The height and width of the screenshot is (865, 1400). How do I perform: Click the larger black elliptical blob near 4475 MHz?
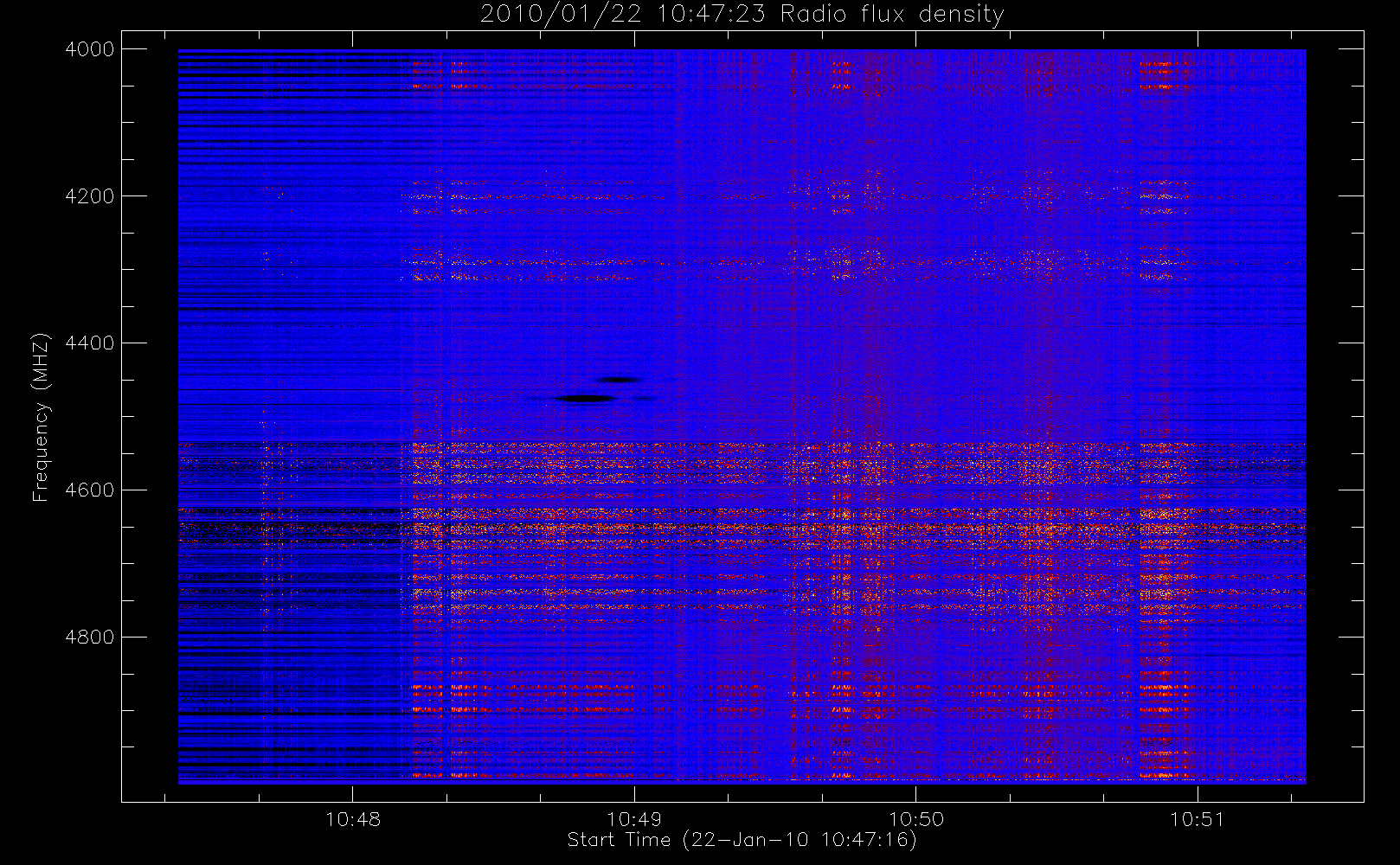(x=585, y=399)
